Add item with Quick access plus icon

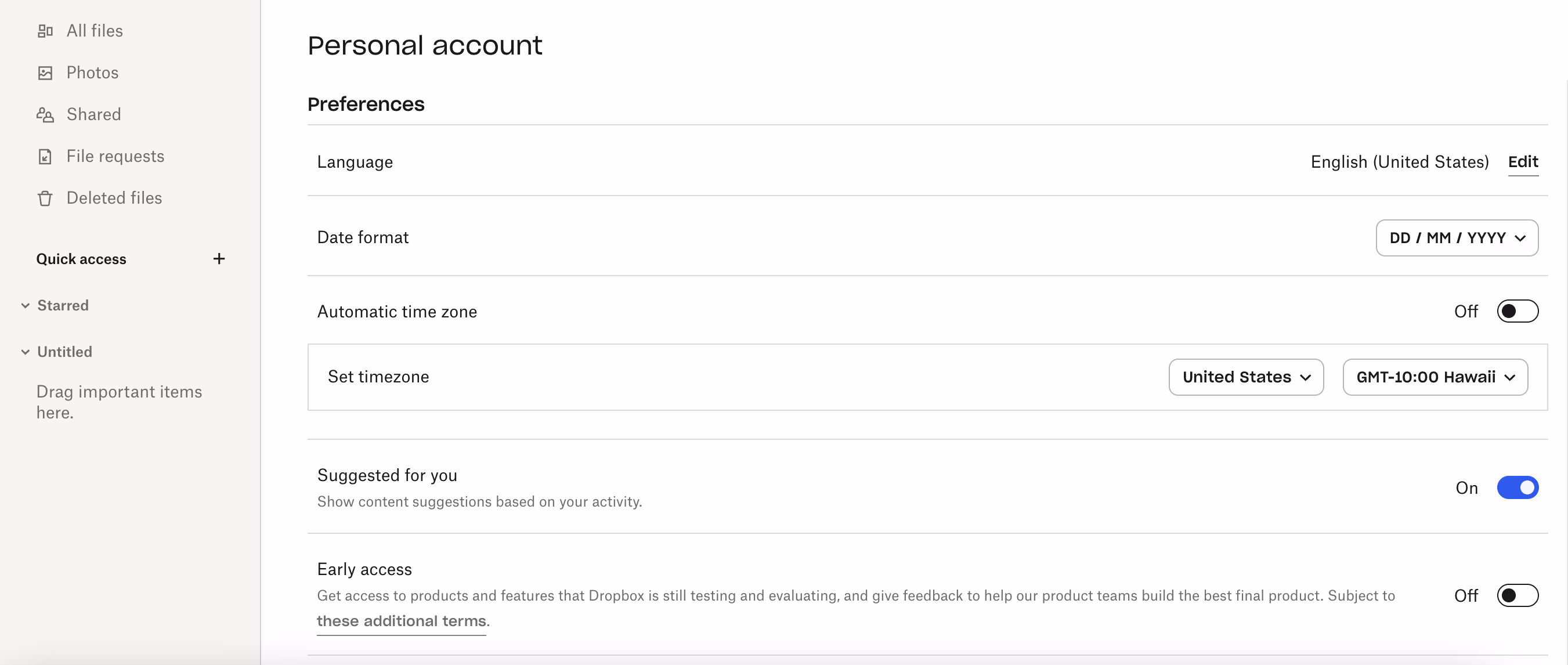219,259
